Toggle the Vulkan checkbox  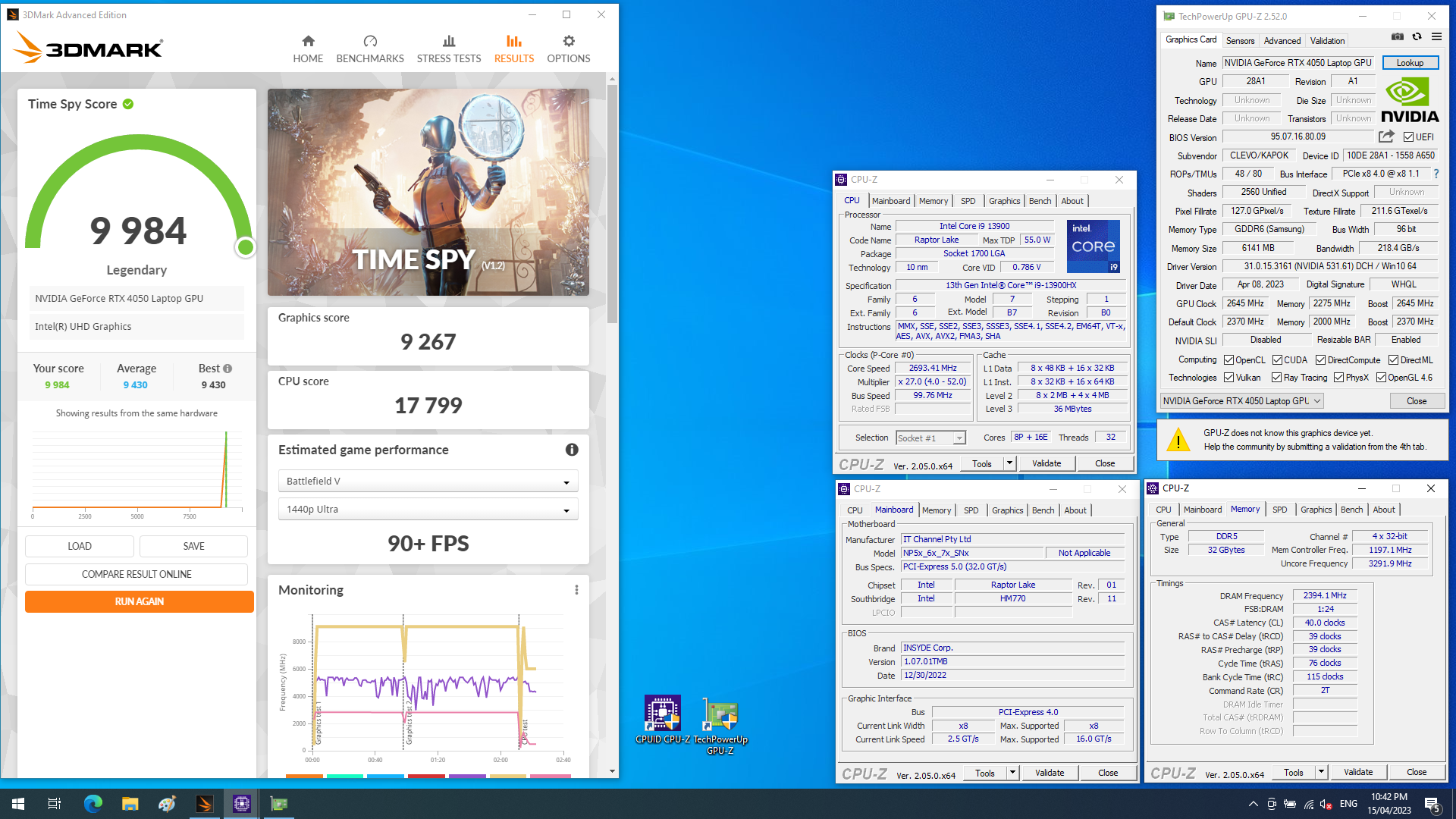click(1228, 378)
